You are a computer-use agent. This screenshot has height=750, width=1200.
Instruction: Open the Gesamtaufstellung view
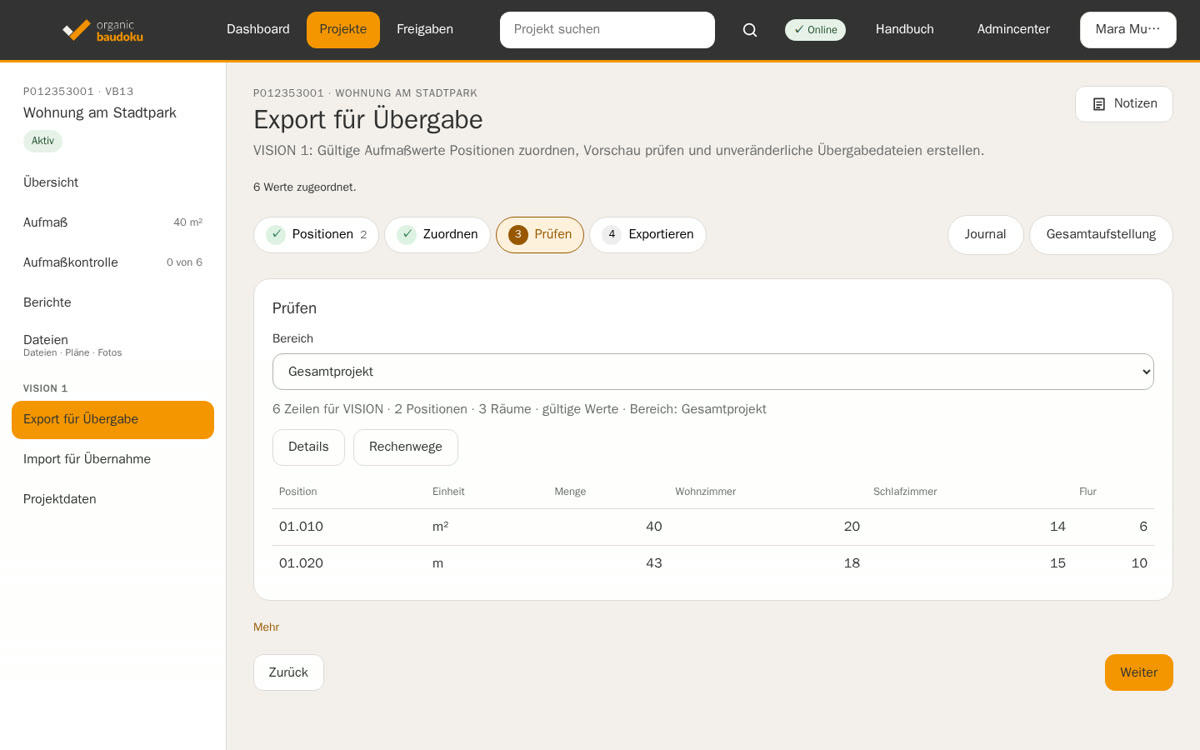[1101, 235]
